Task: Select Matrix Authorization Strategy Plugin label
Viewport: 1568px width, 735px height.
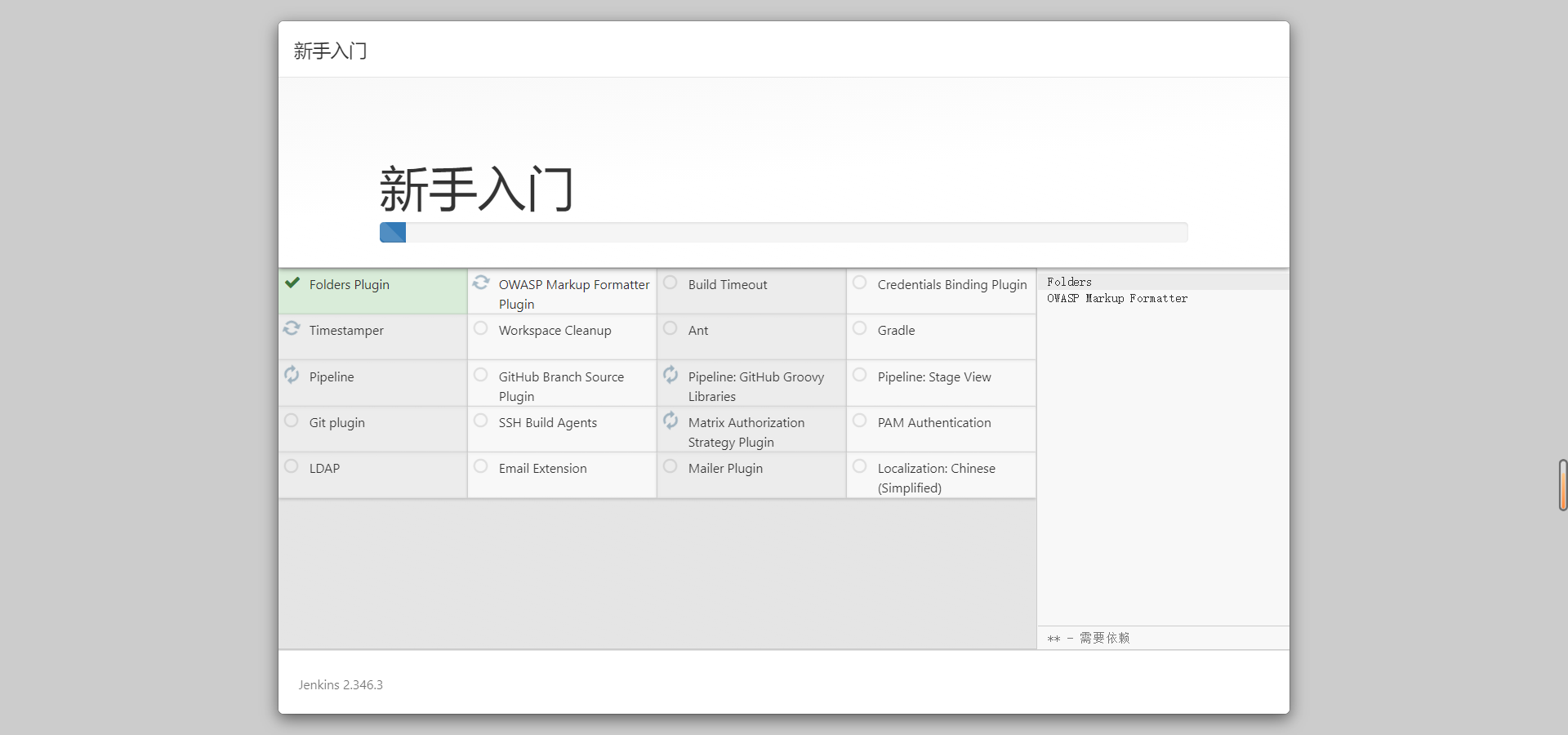Action: (746, 433)
